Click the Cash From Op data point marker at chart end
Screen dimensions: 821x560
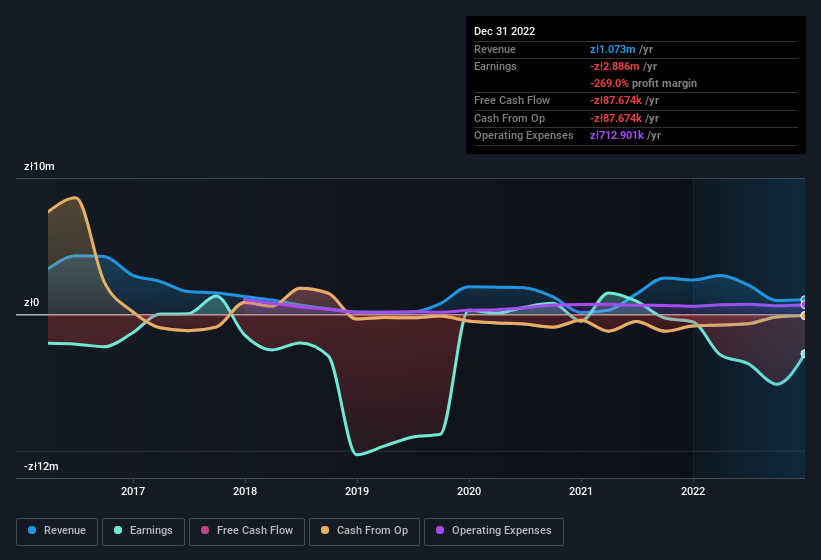tap(804, 316)
